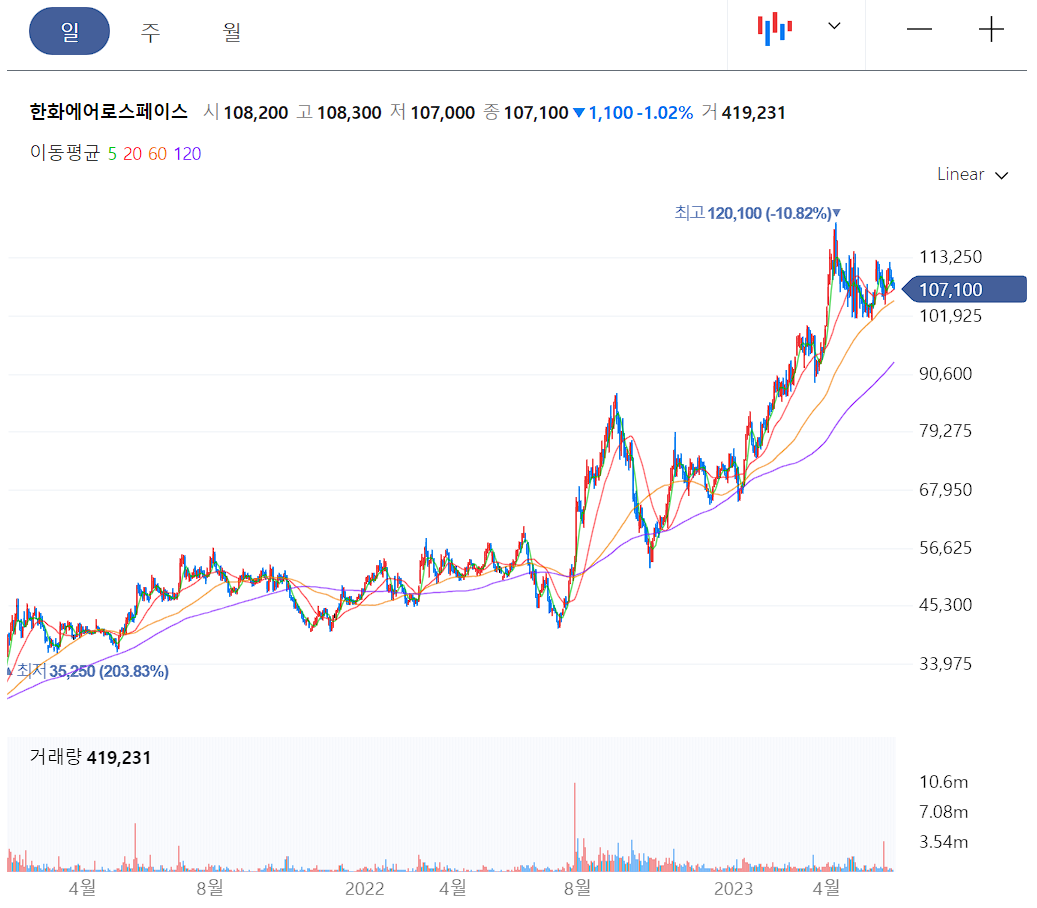Open the Linear scale dropdown

coord(972,175)
